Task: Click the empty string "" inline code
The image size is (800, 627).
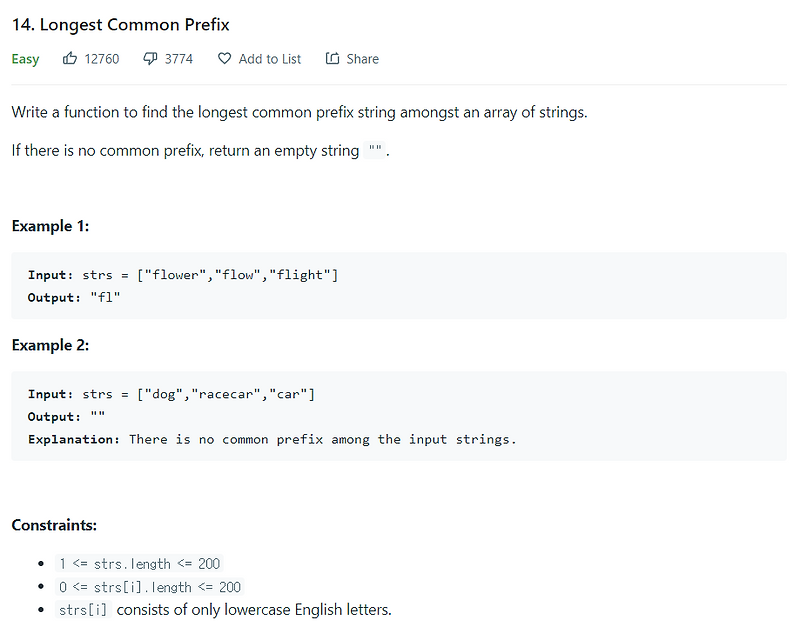Action: 376,151
